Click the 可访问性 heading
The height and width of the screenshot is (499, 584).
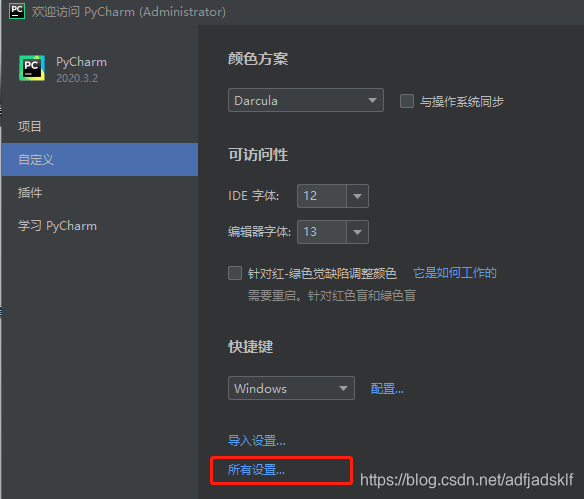[x=258, y=155]
